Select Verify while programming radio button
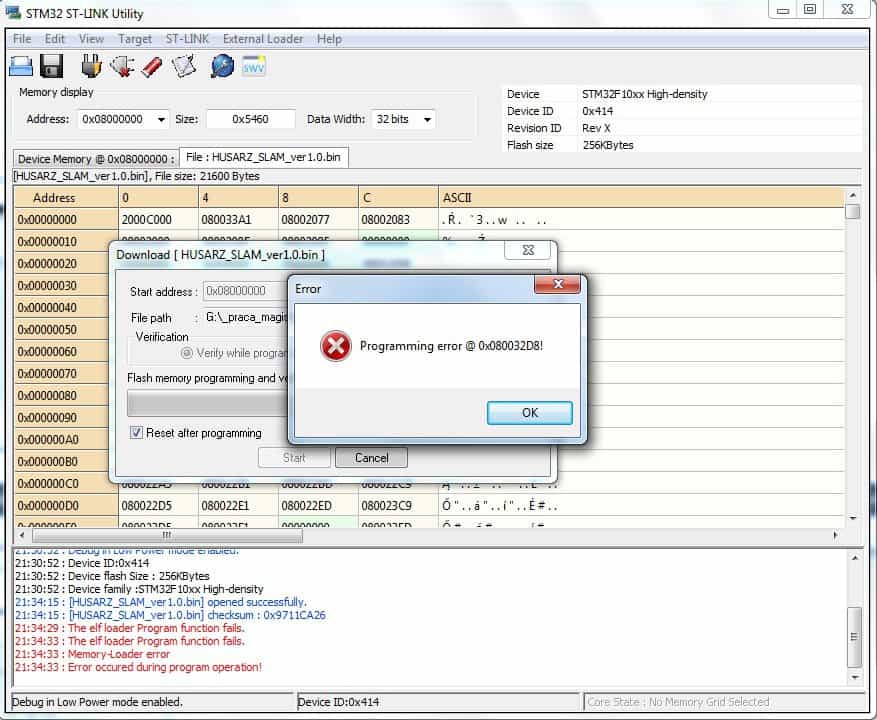 coord(187,353)
